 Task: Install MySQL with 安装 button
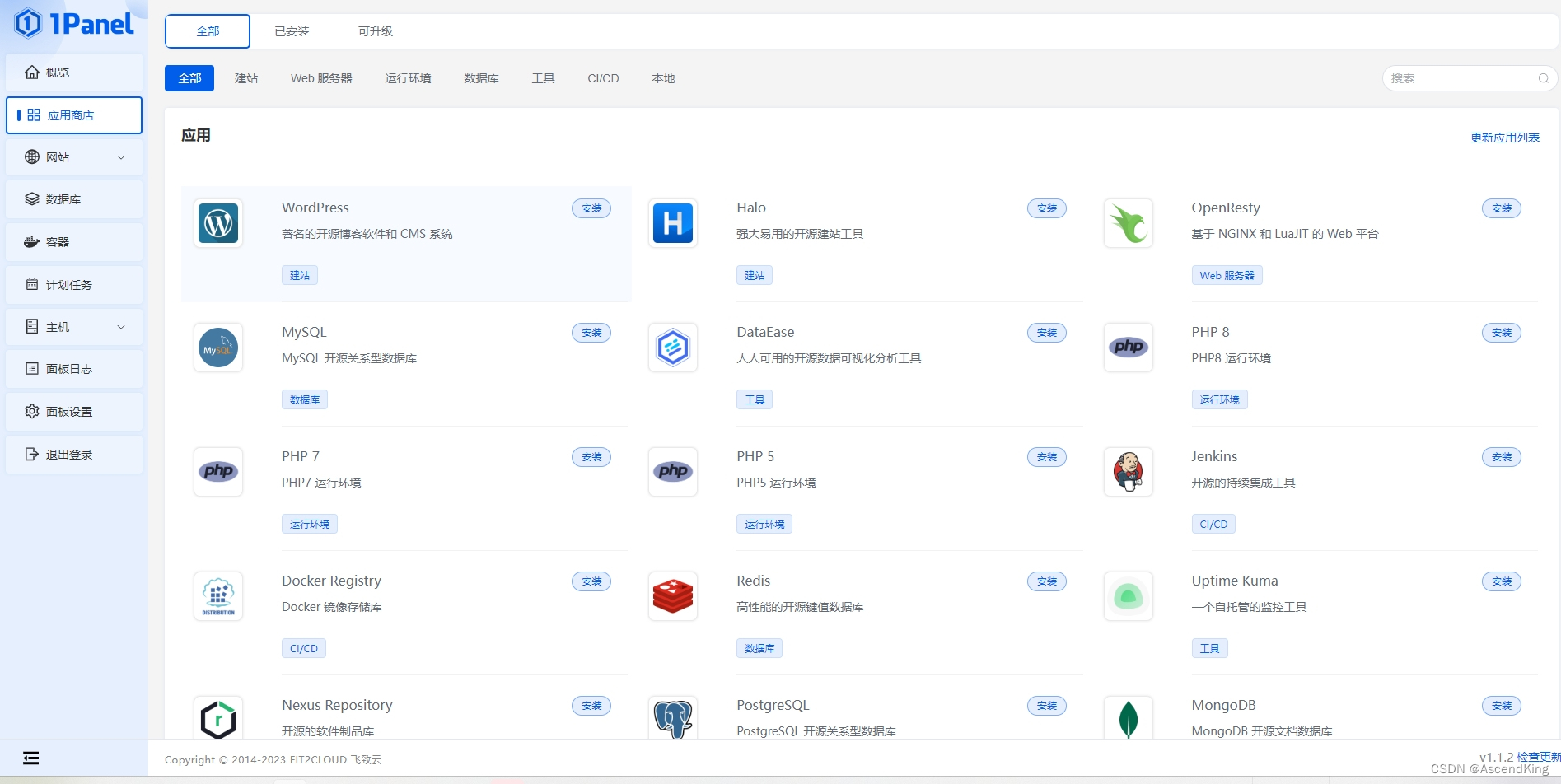point(591,333)
